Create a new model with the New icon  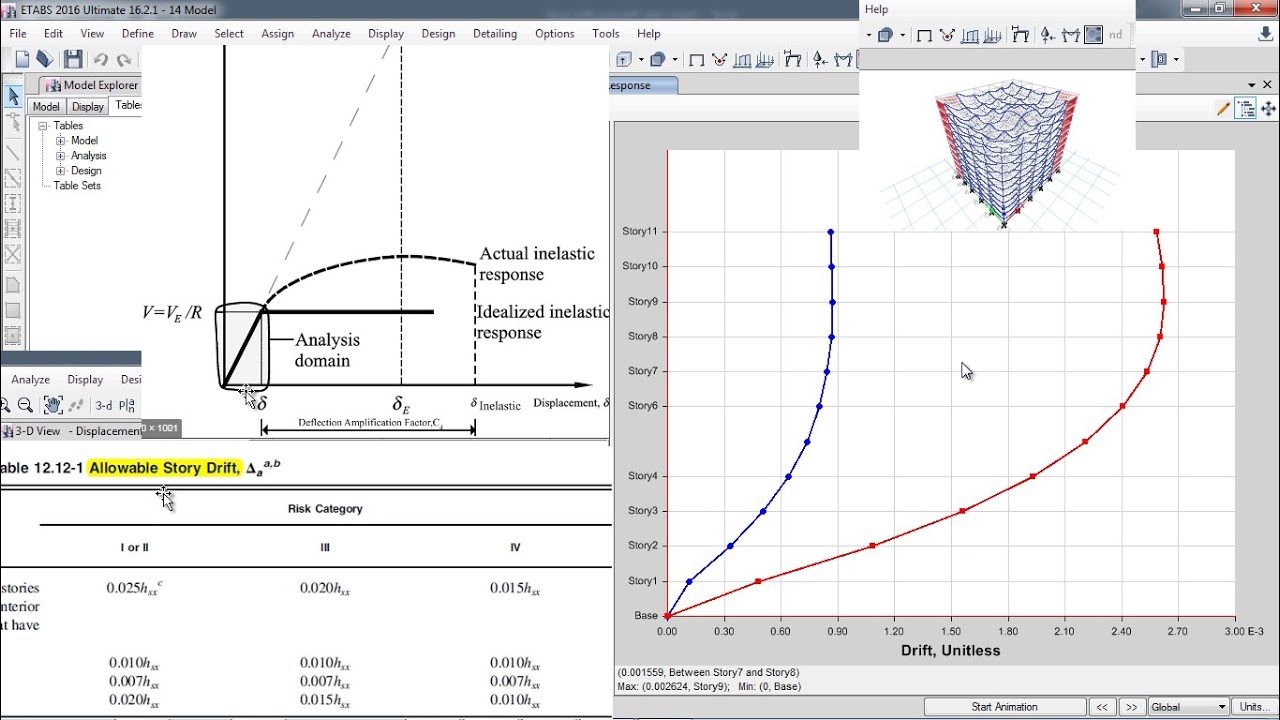pyautogui.click(x=22, y=60)
